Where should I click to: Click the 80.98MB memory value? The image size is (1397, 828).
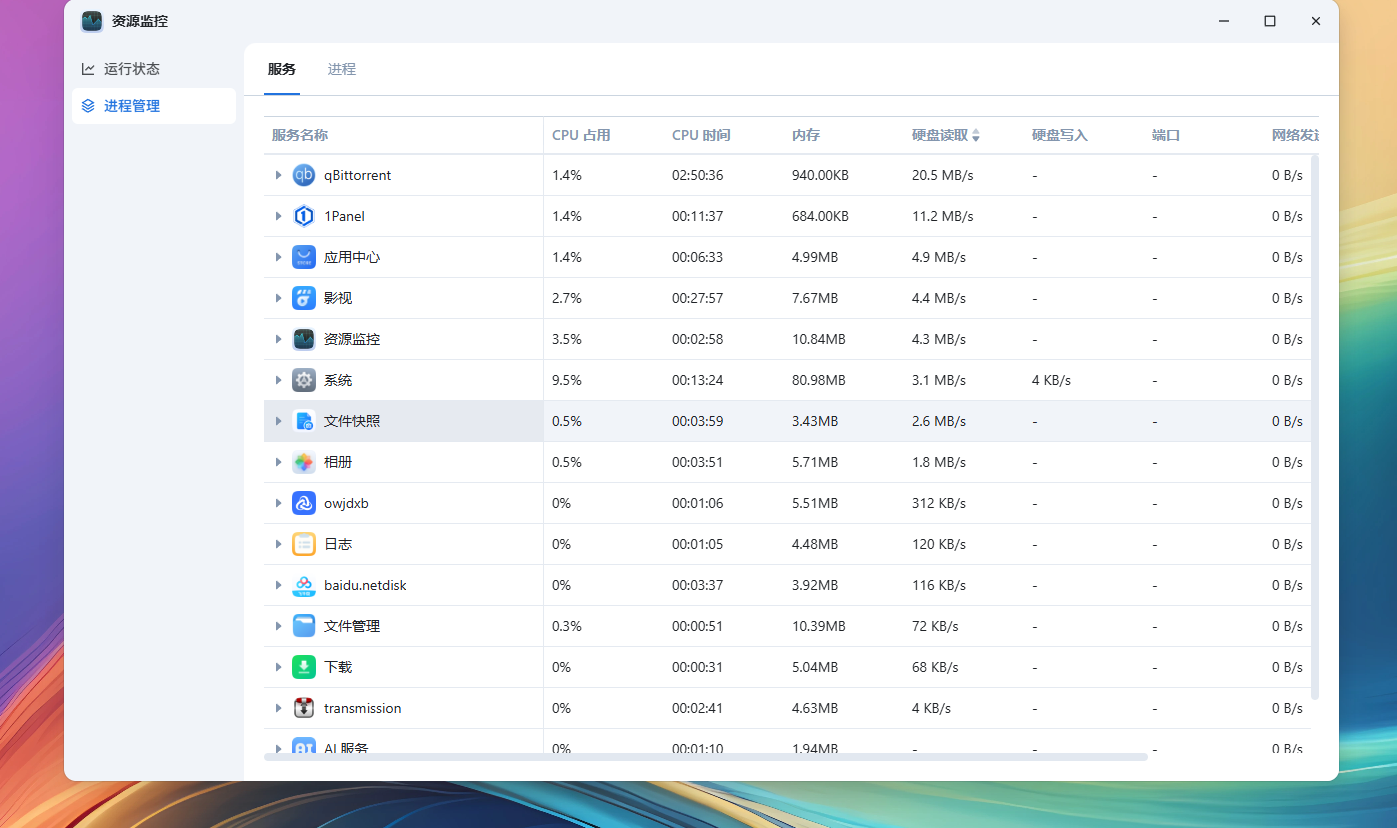[x=819, y=380]
